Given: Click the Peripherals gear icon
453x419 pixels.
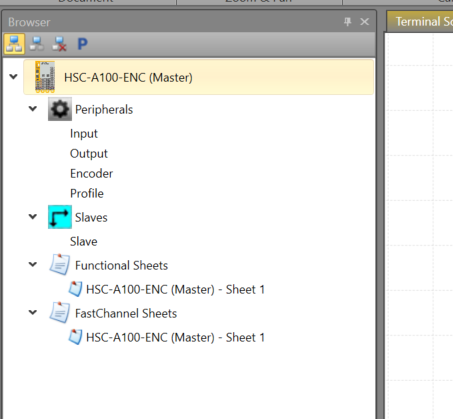Looking at the screenshot, I should pos(60,109).
